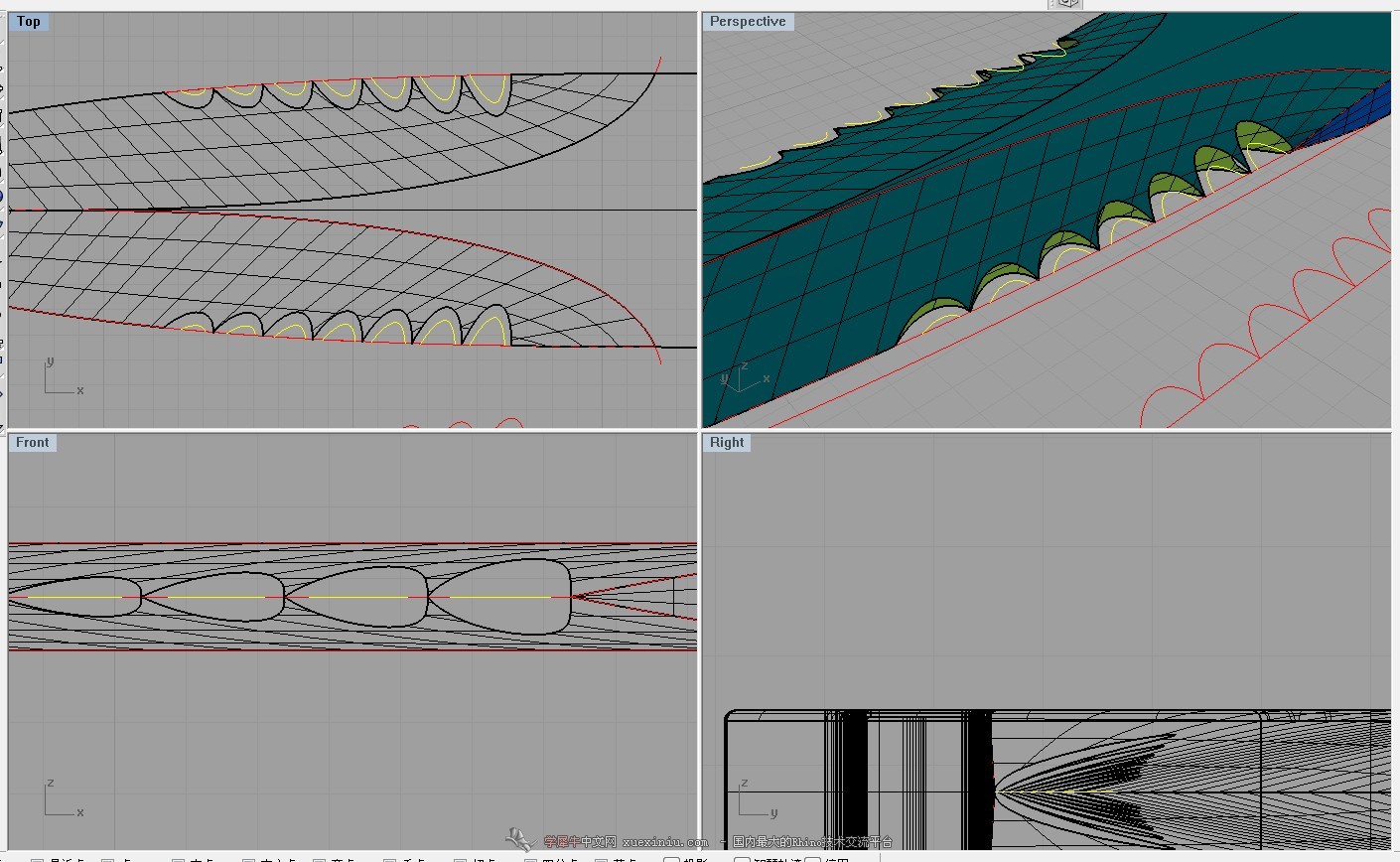The image size is (1400, 862).
Task: Open the Right viewport title label
Action: [727, 442]
